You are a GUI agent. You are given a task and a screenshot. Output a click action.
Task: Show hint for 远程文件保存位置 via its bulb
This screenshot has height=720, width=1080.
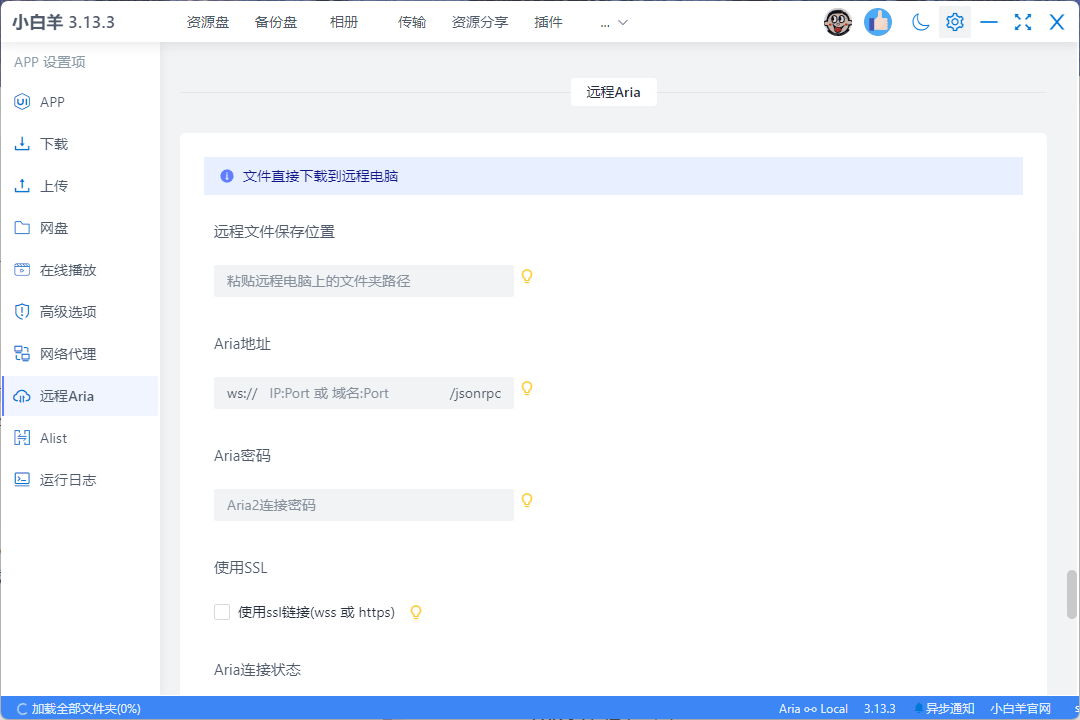527,277
